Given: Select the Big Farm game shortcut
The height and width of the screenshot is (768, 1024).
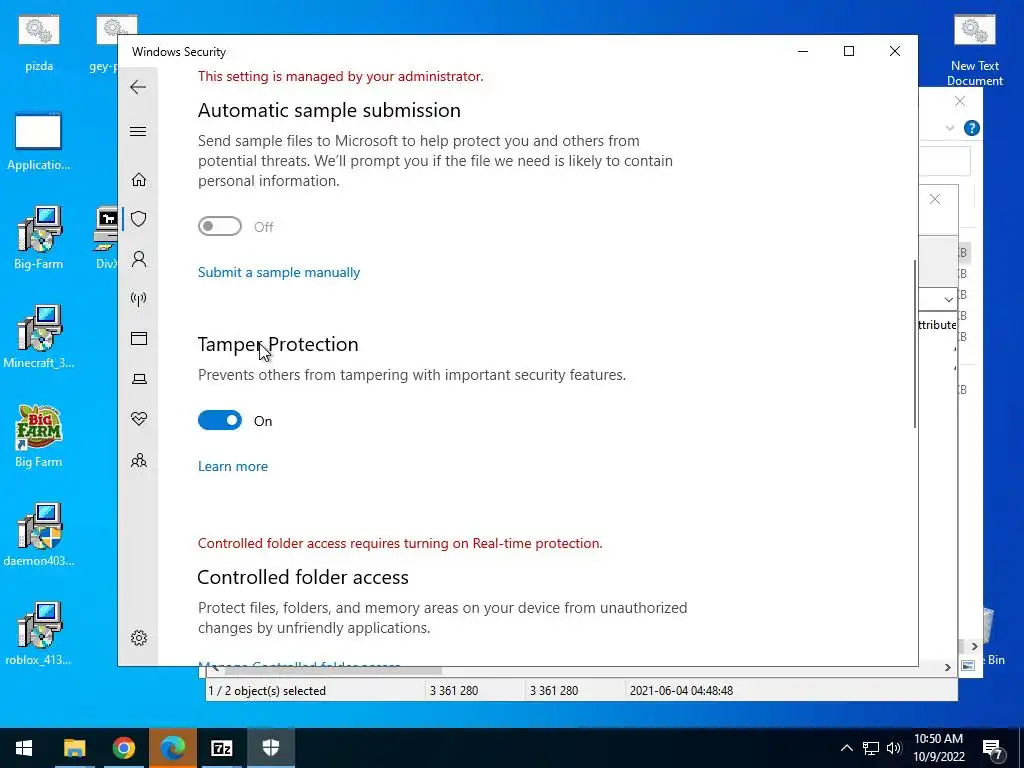Looking at the screenshot, I should (x=39, y=436).
